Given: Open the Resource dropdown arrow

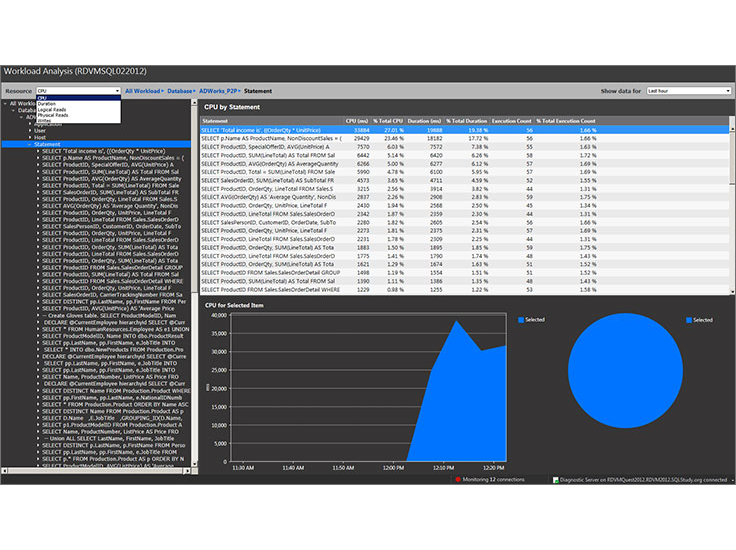Looking at the screenshot, I should click(x=117, y=91).
